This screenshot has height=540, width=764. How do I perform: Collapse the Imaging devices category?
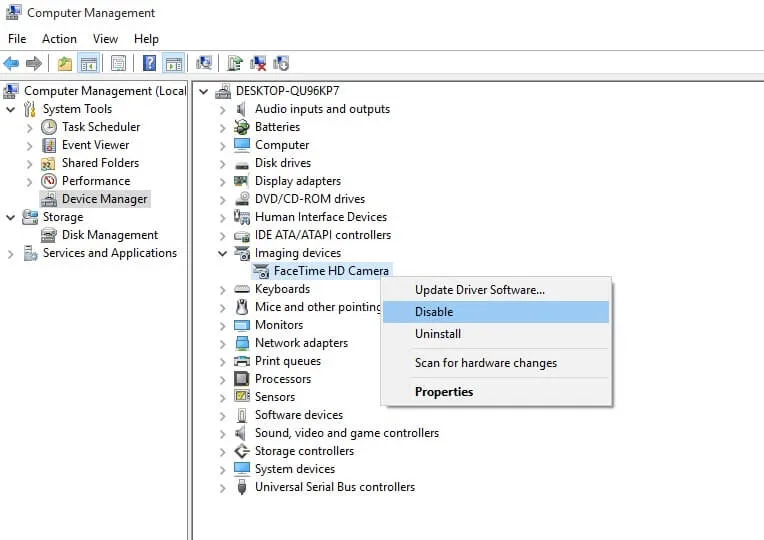[223, 253]
